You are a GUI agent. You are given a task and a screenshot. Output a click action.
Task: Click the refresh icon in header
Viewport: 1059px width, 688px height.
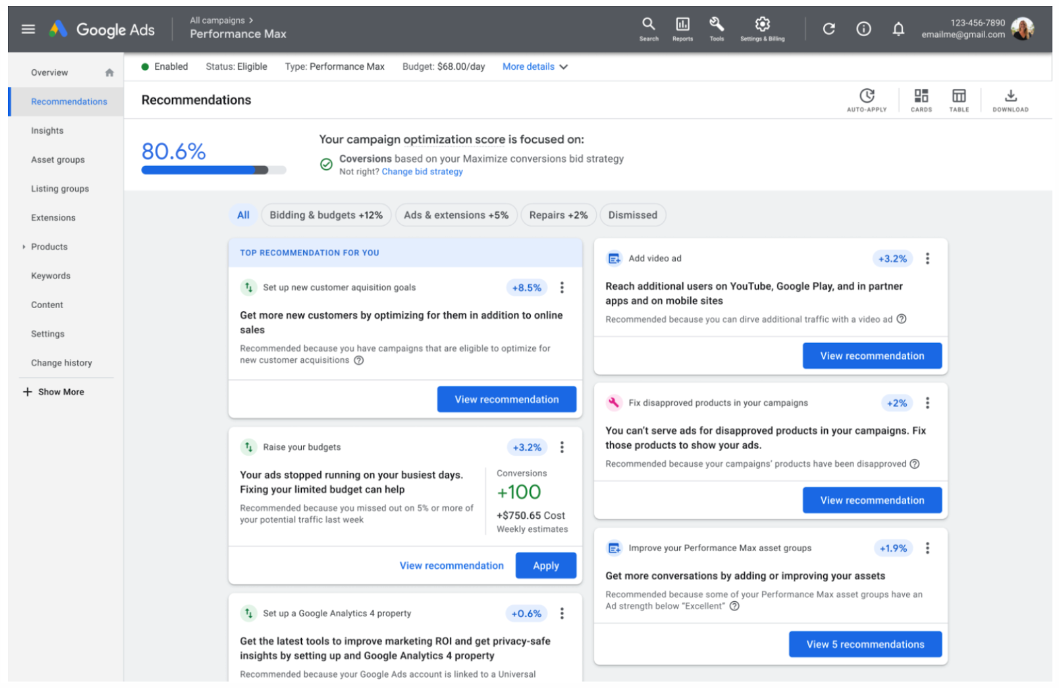pyautogui.click(x=829, y=29)
